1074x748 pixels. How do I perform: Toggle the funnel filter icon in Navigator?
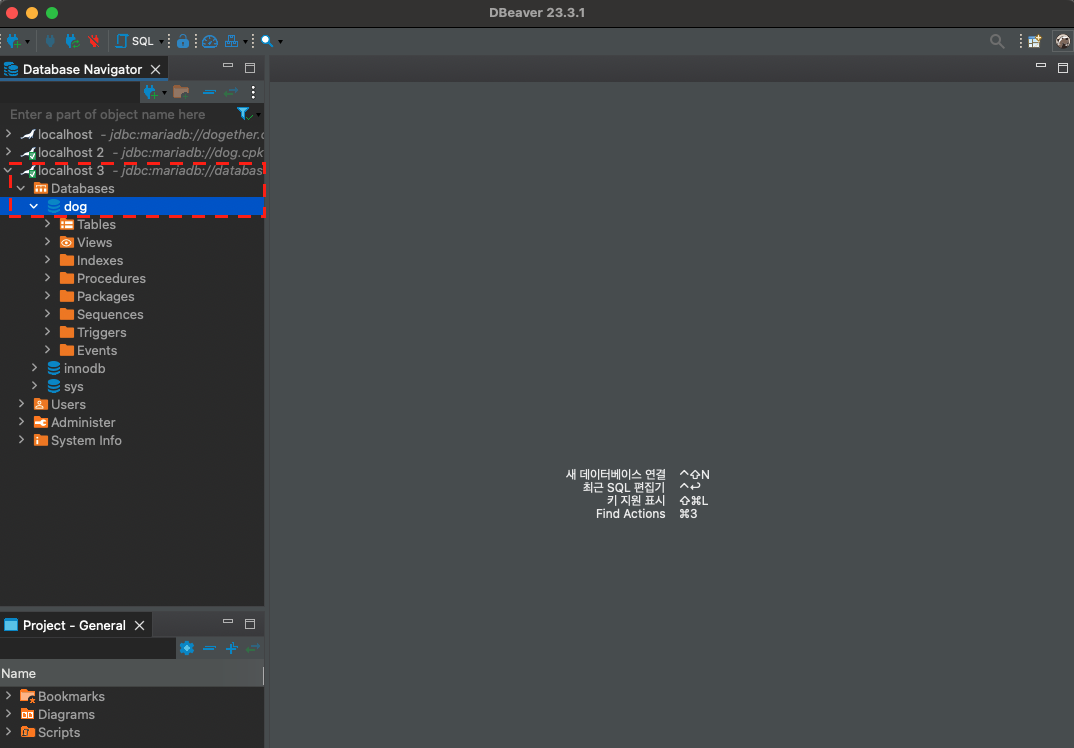tap(243, 114)
